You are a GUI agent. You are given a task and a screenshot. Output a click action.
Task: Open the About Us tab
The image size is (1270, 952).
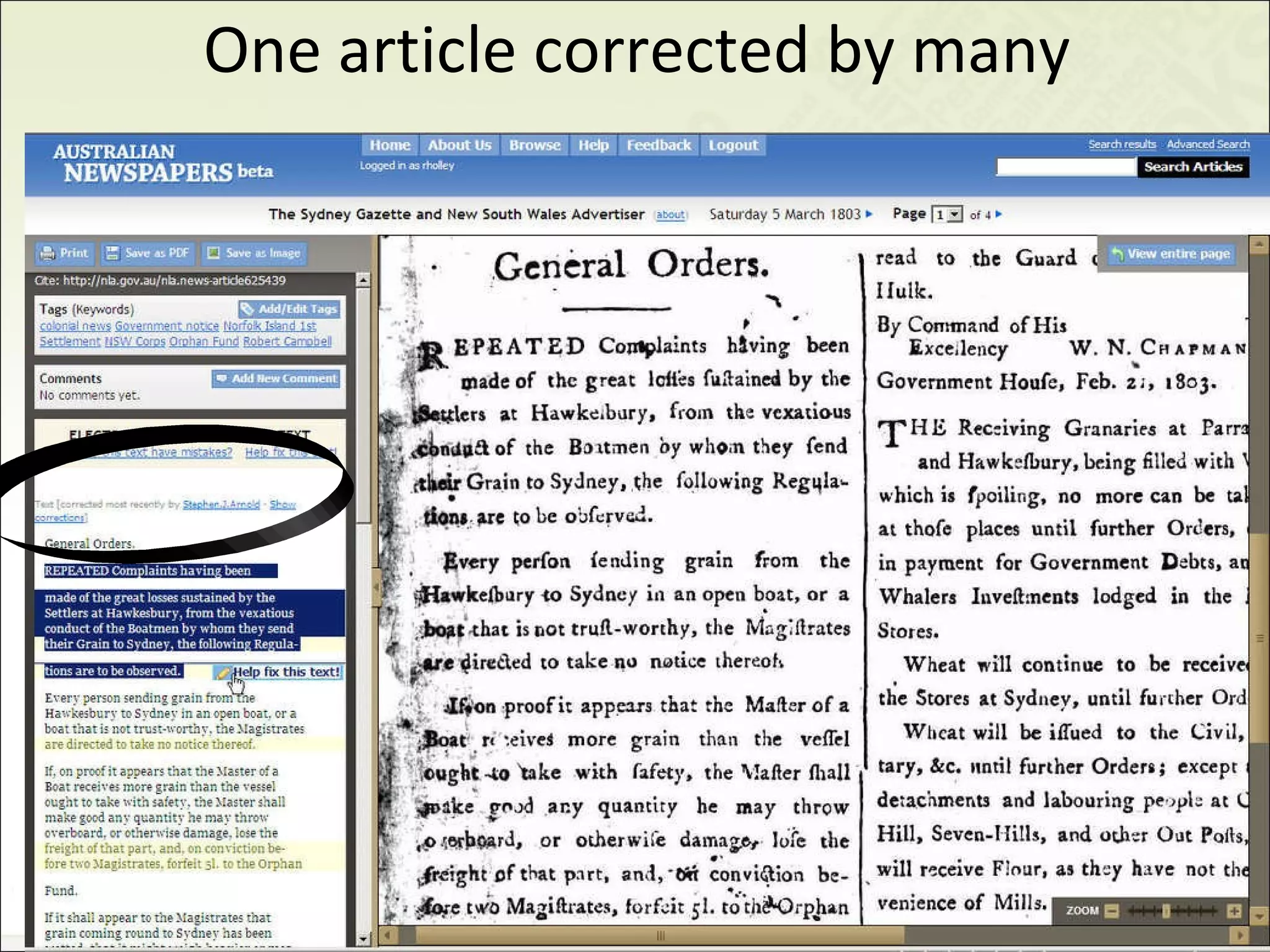(460, 145)
